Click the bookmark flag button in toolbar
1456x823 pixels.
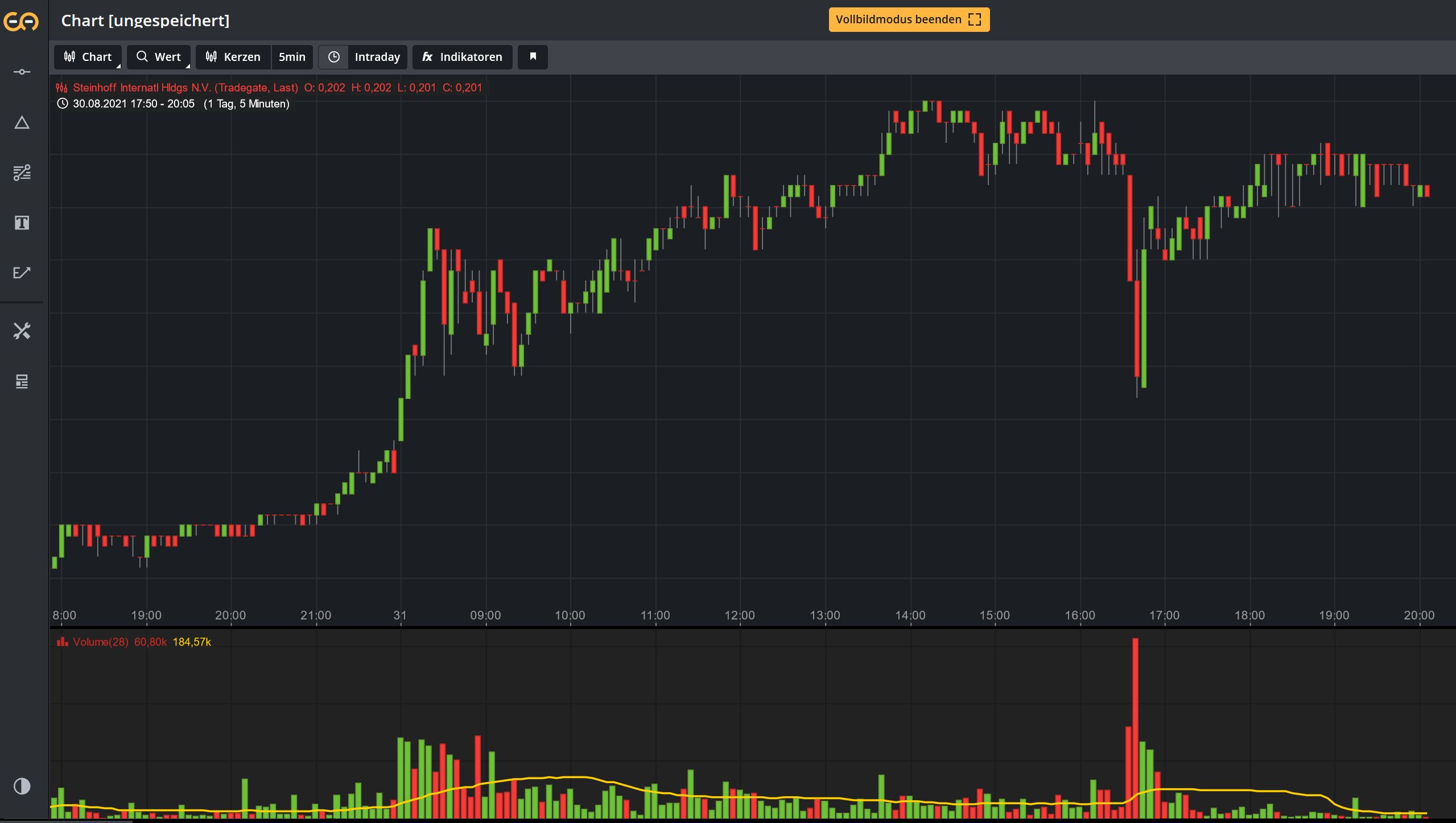[533, 57]
